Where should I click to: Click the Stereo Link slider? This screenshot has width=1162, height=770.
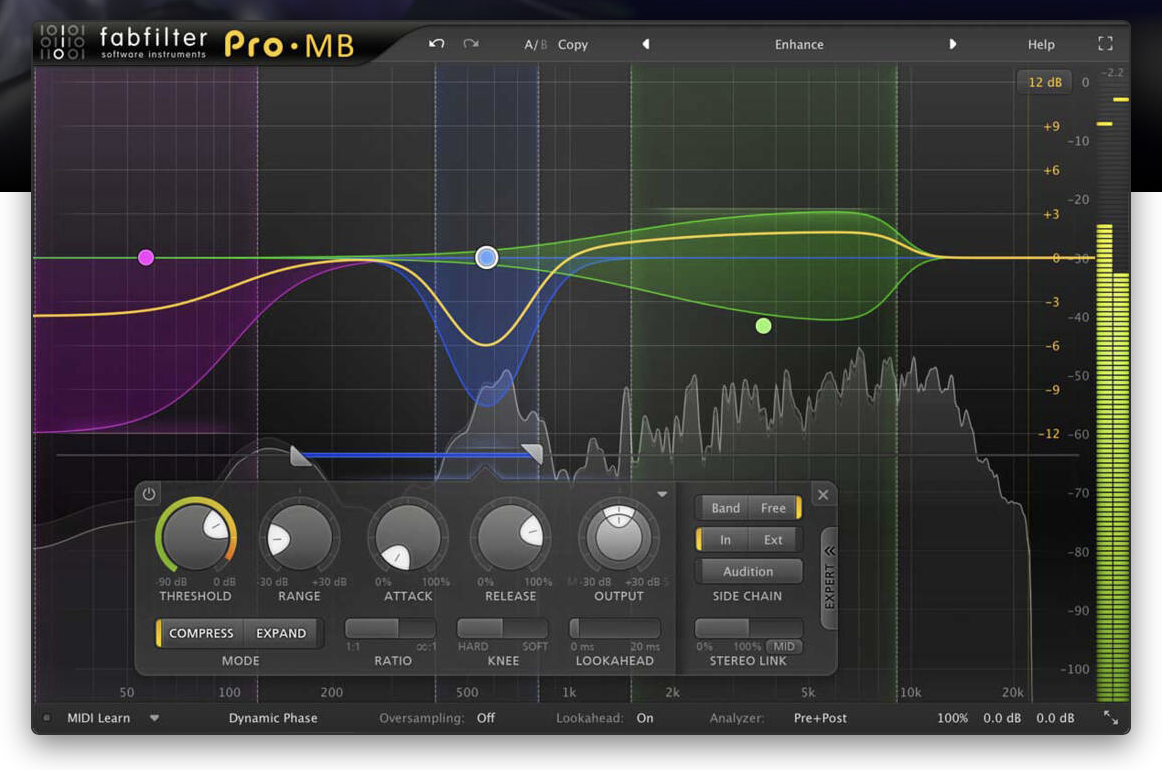click(x=748, y=628)
